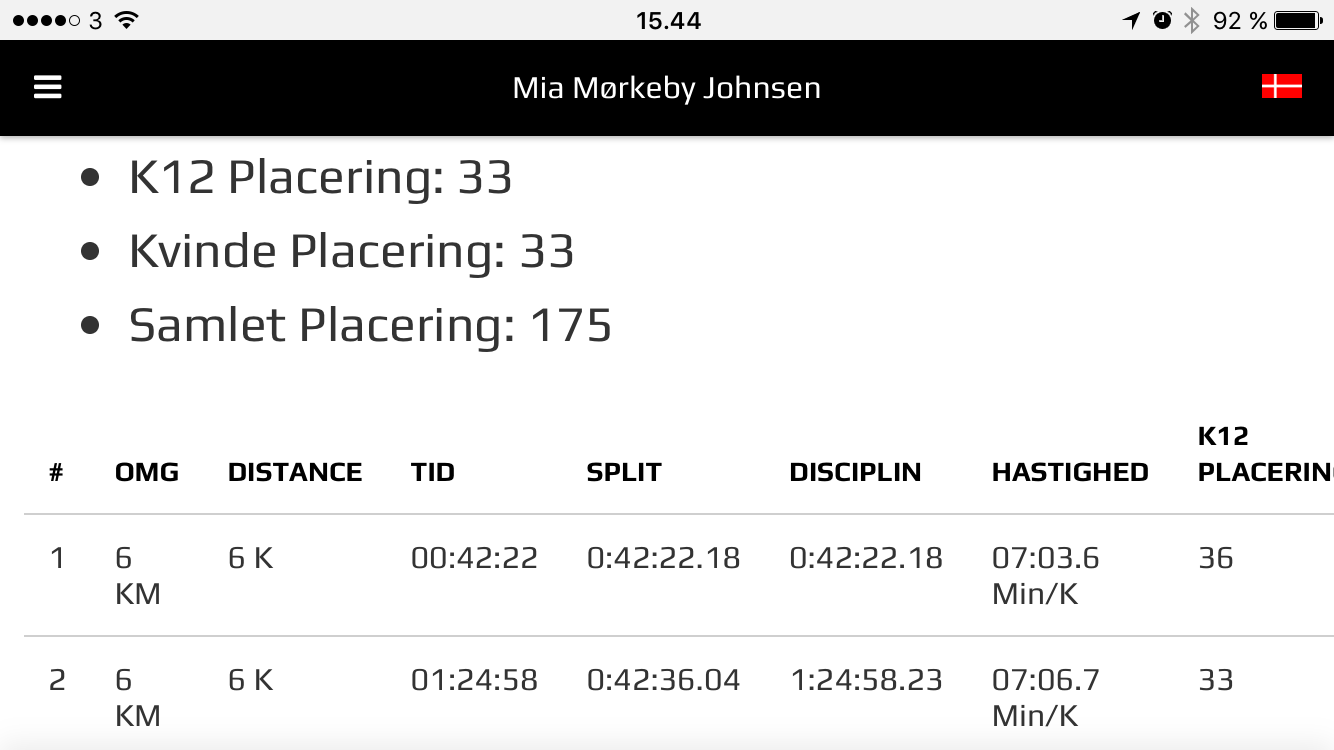Select the Kvinde Placering: 33 line

coord(351,251)
